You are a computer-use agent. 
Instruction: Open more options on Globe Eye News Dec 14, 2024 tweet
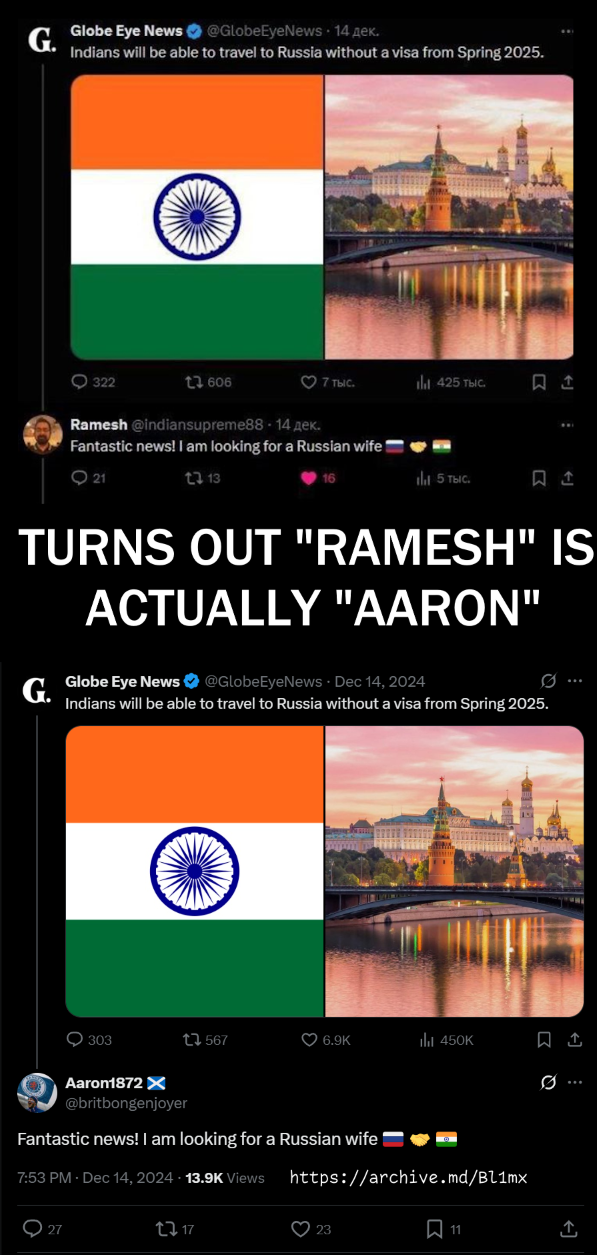575,681
